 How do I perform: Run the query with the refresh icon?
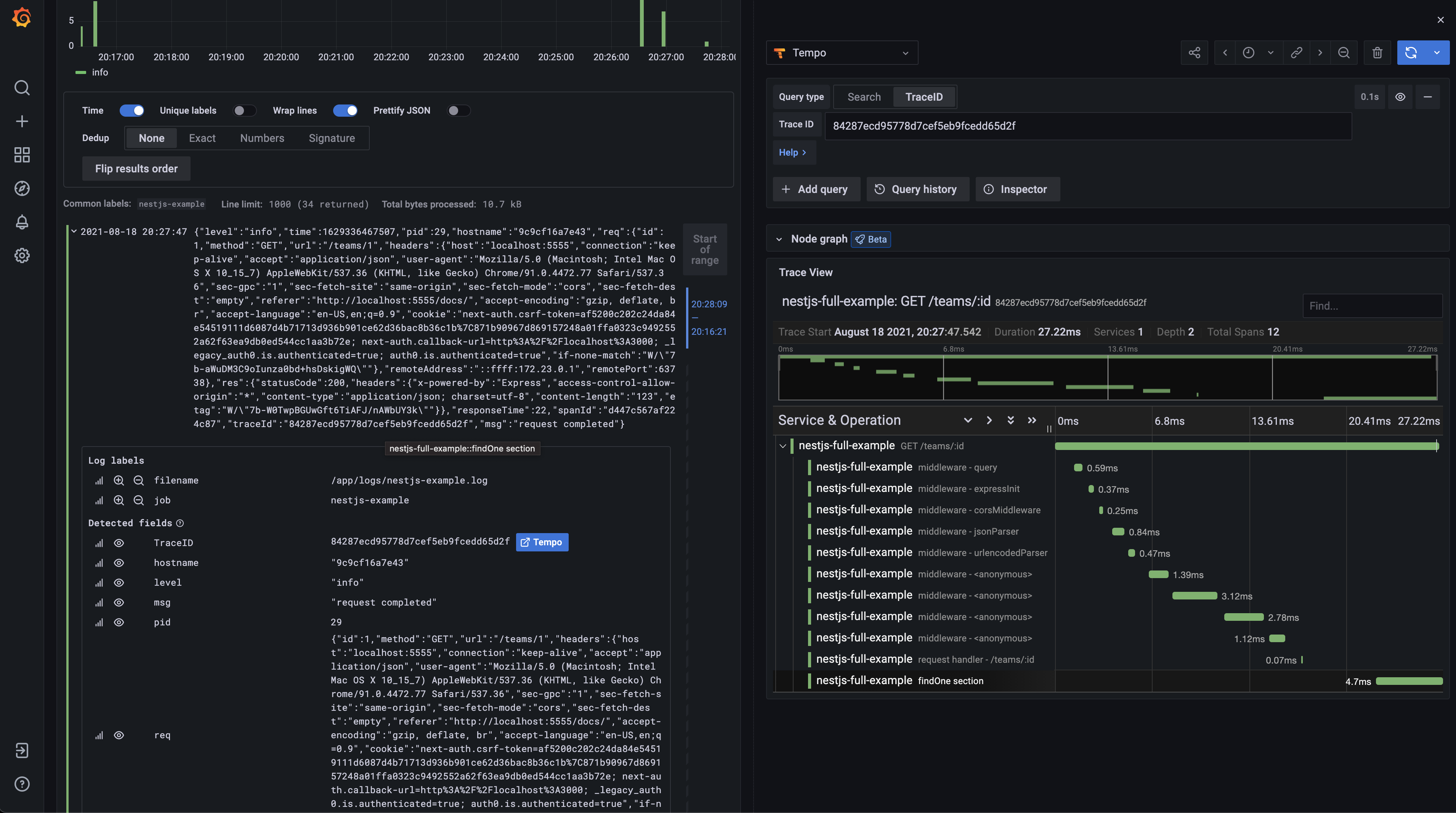click(1411, 52)
